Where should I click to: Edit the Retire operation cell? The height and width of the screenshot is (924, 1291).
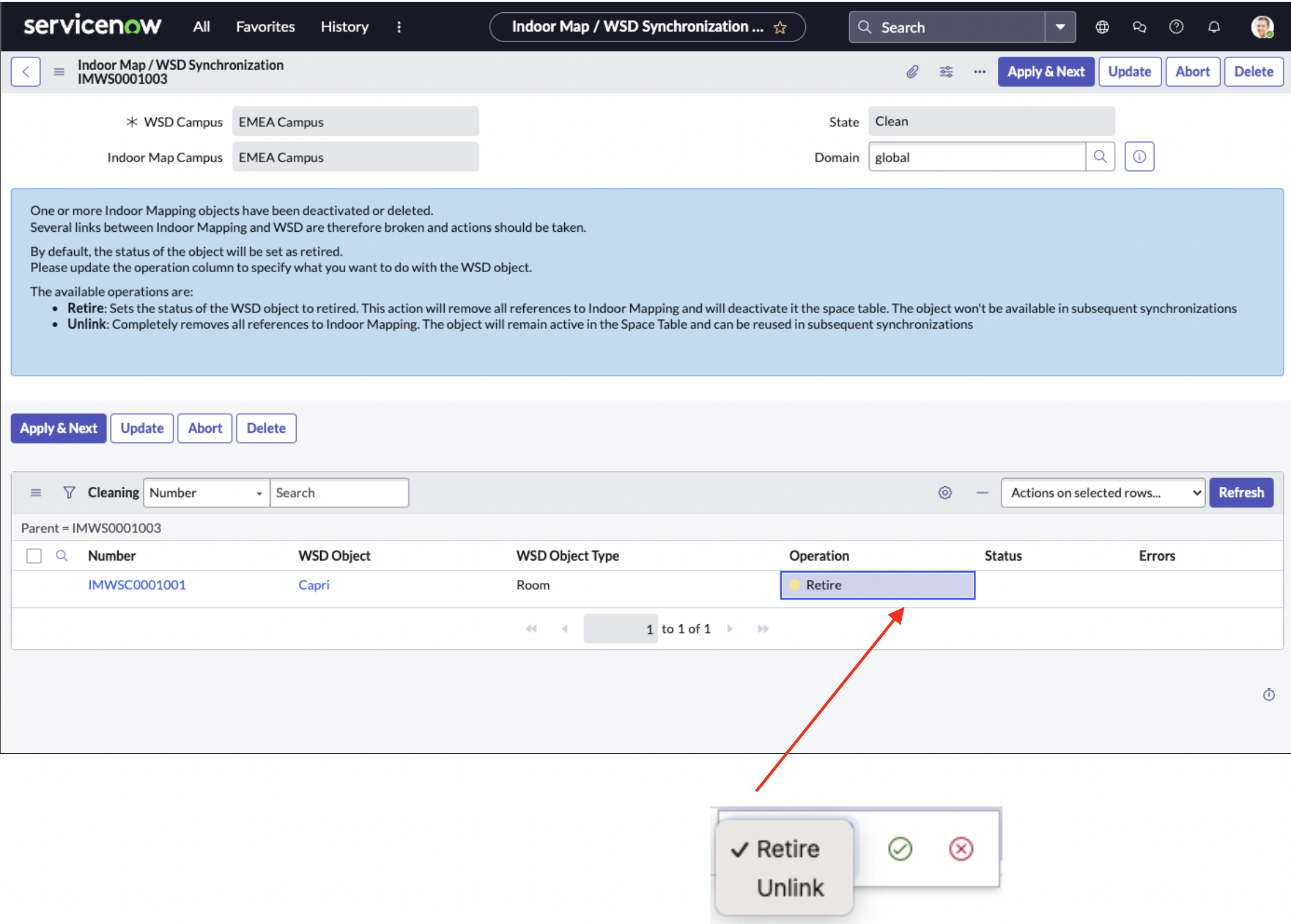pos(877,585)
